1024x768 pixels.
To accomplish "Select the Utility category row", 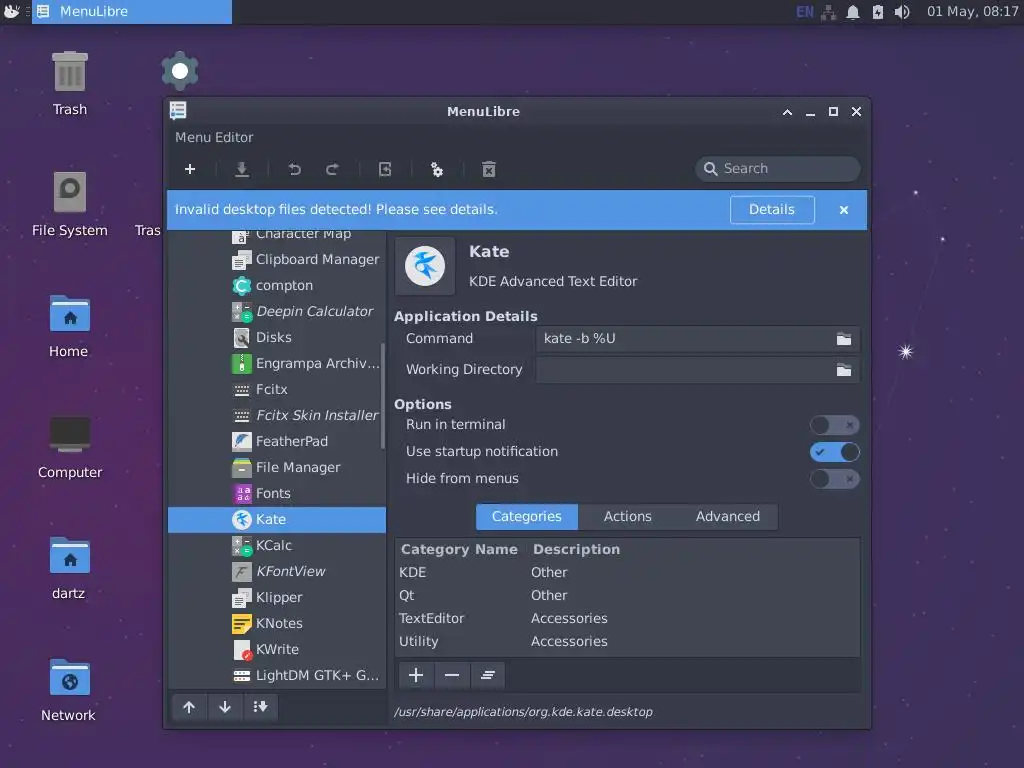I will tap(628, 641).
